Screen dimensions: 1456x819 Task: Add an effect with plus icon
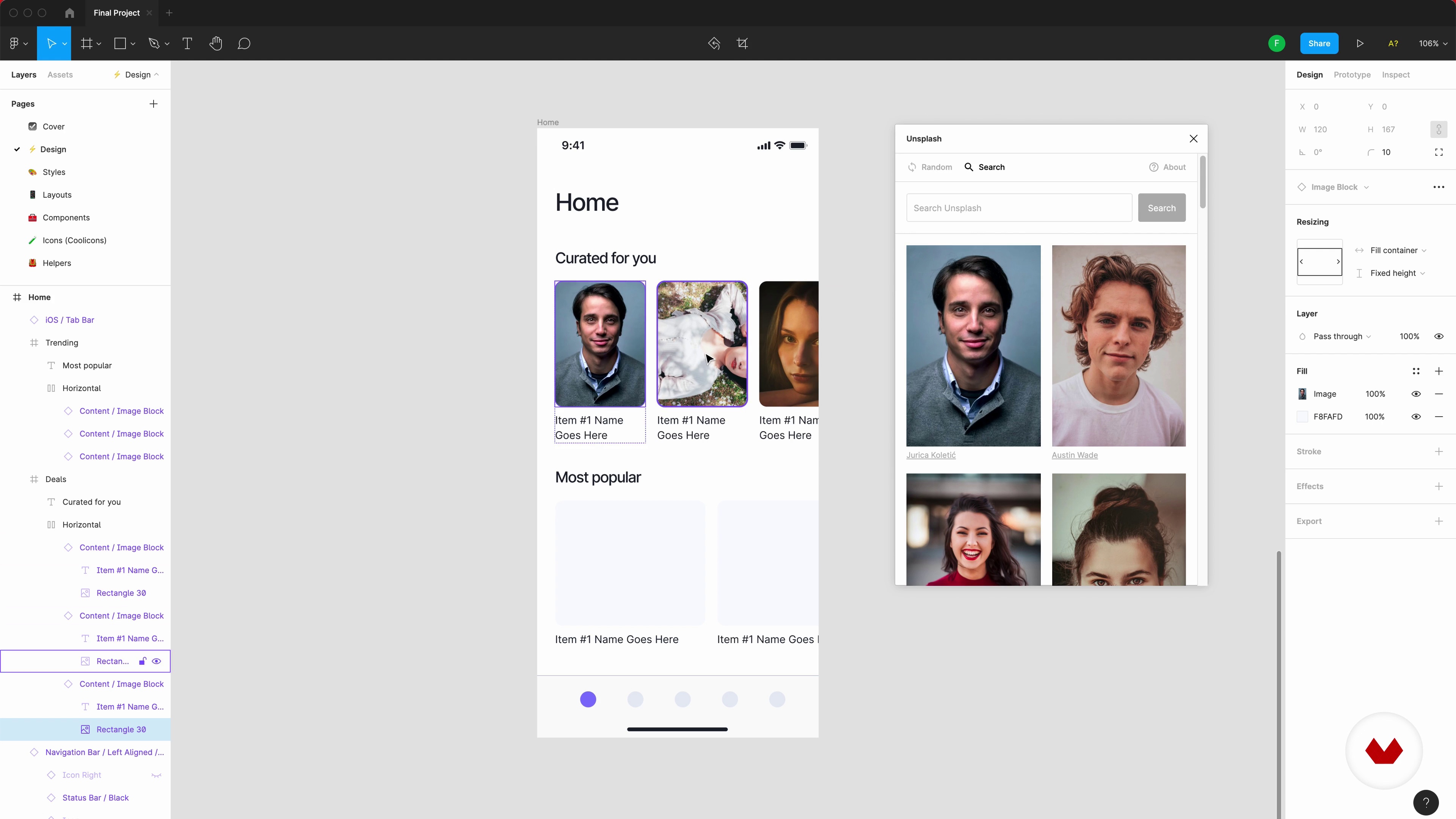coord(1439,486)
